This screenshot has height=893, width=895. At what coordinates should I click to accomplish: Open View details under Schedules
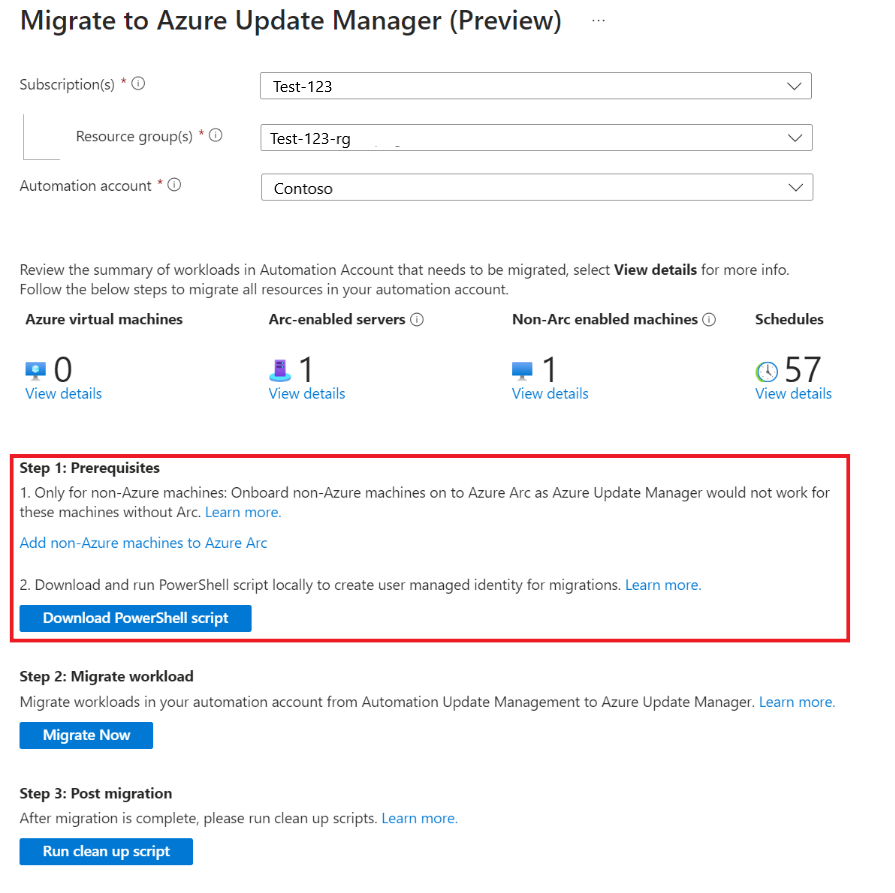pyautogui.click(x=793, y=393)
